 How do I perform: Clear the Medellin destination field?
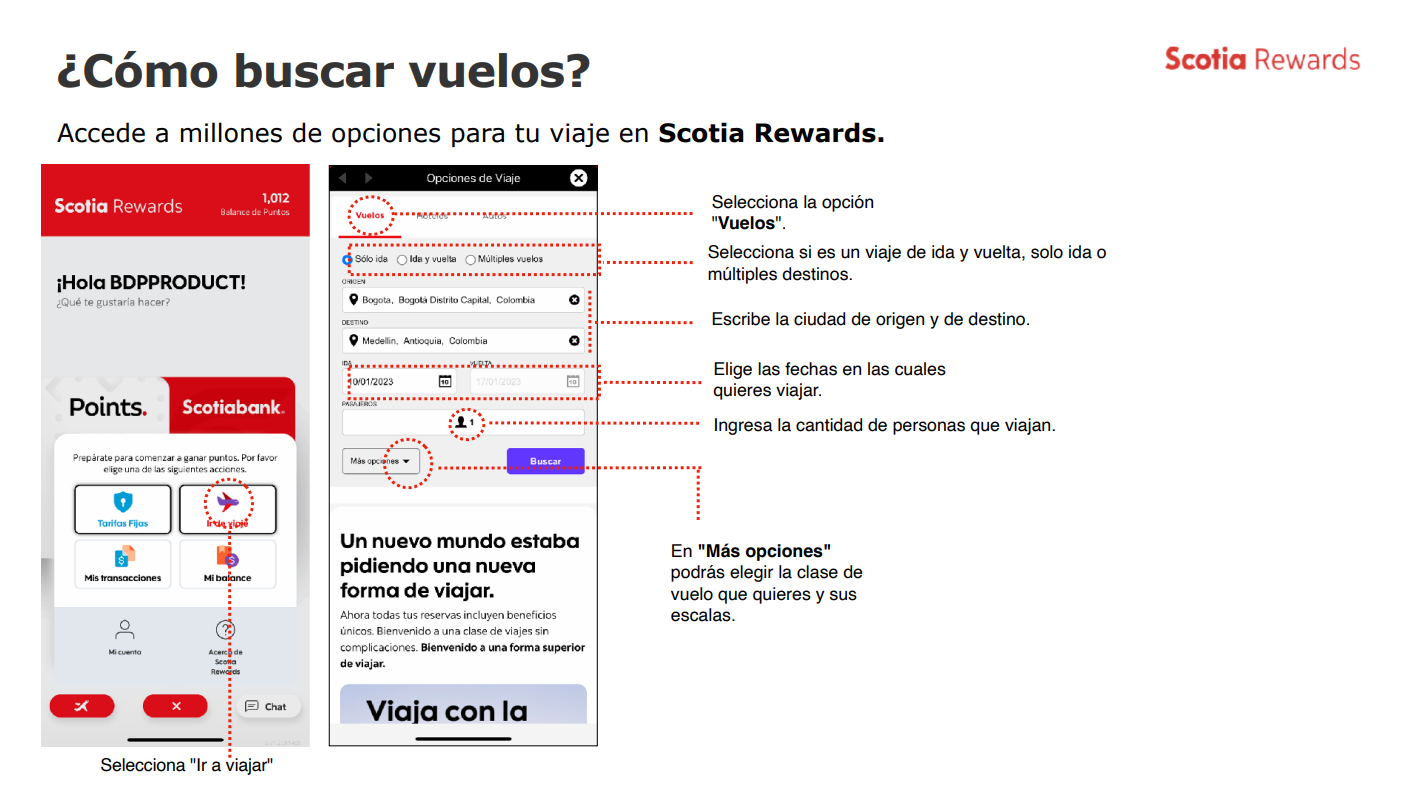coord(574,341)
